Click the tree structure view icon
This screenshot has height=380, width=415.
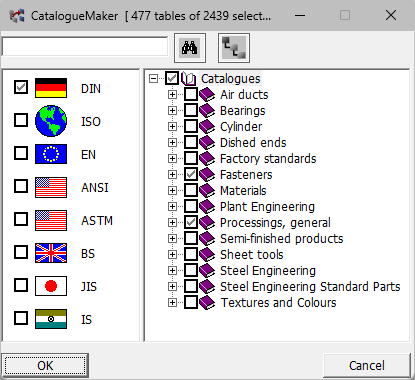tap(234, 48)
